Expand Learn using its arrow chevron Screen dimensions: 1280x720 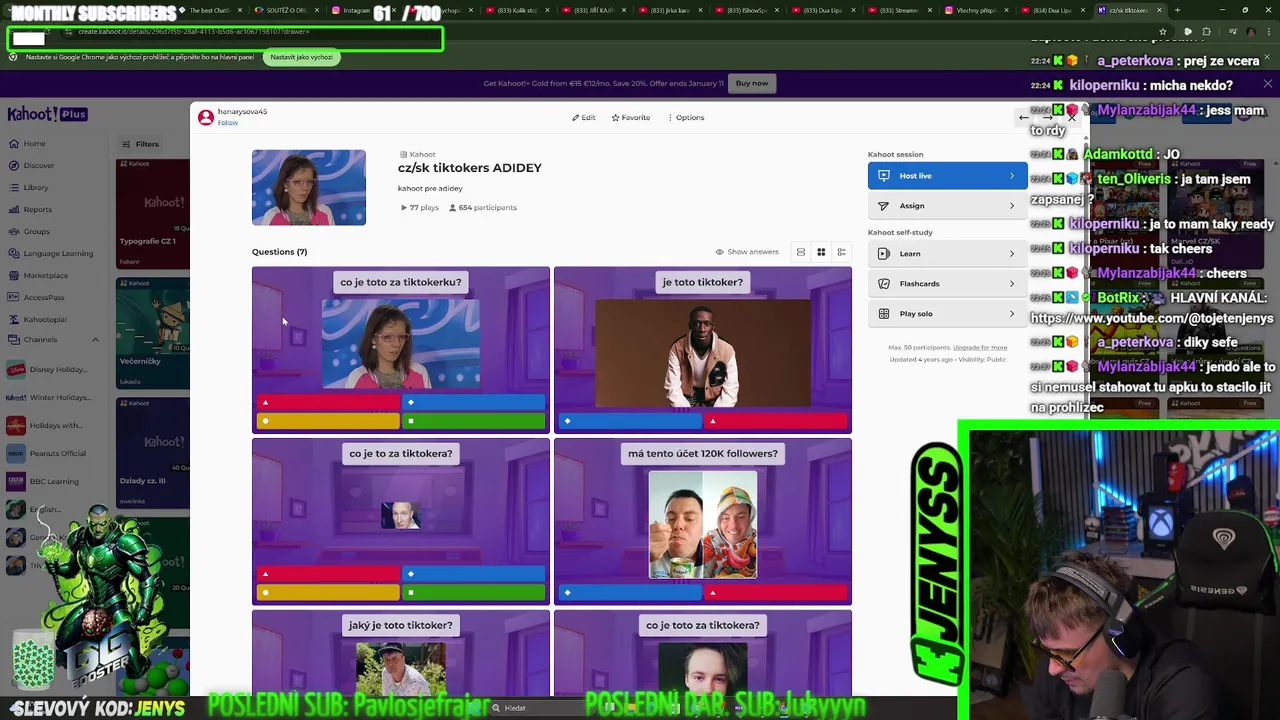click(x=1011, y=254)
